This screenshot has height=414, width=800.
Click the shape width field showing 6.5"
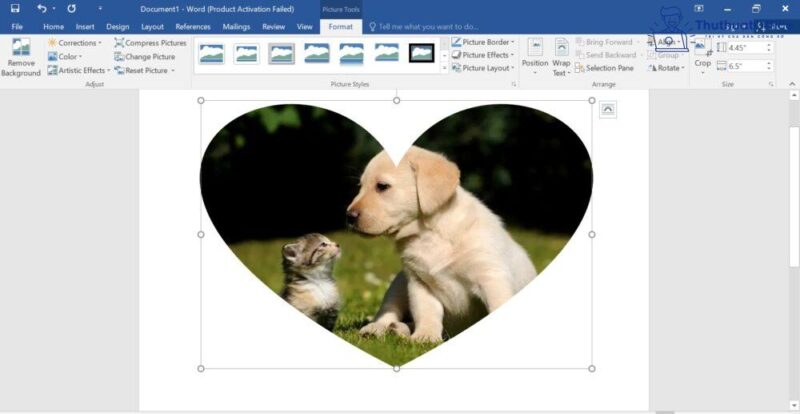point(744,66)
